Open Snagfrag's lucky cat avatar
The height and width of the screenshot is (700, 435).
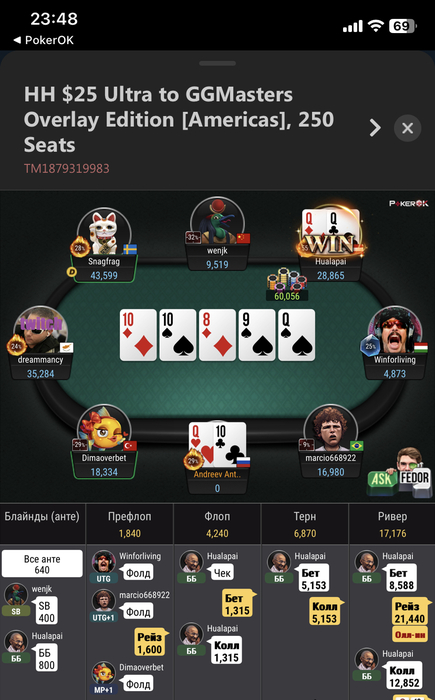tap(105, 231)
